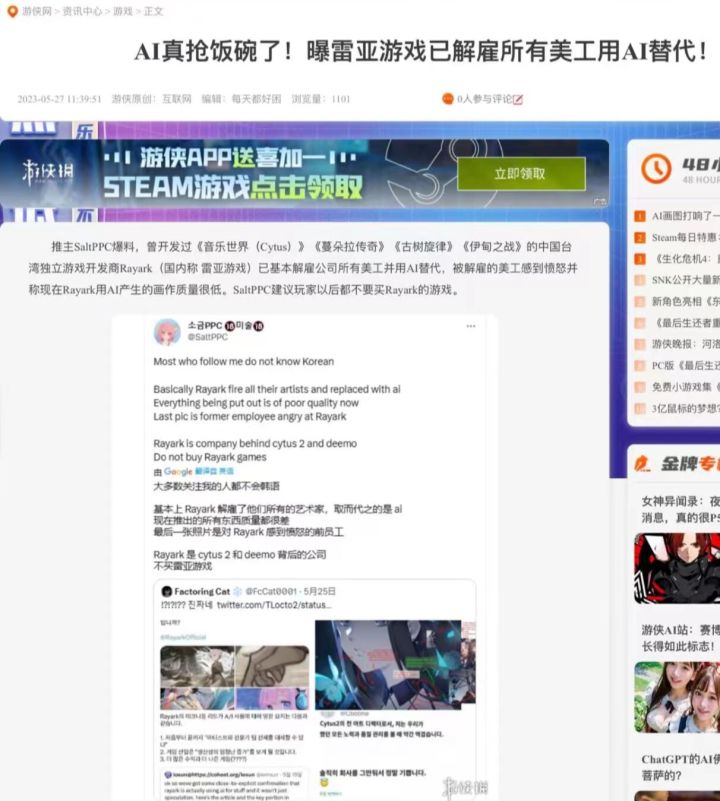Screen dimensions: 720x801
Task: Click the SaltPPC tweet avatar
Action: (167, 331)
